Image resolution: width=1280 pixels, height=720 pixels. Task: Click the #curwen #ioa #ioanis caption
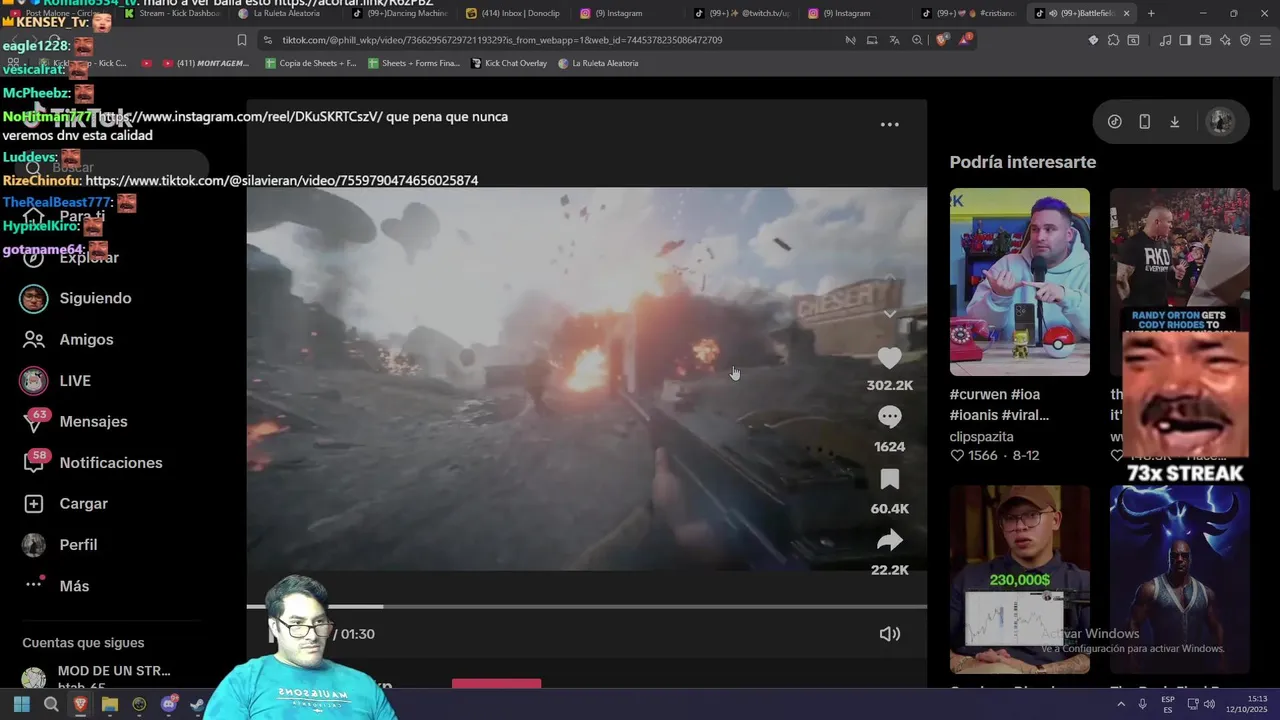point(999,404)
